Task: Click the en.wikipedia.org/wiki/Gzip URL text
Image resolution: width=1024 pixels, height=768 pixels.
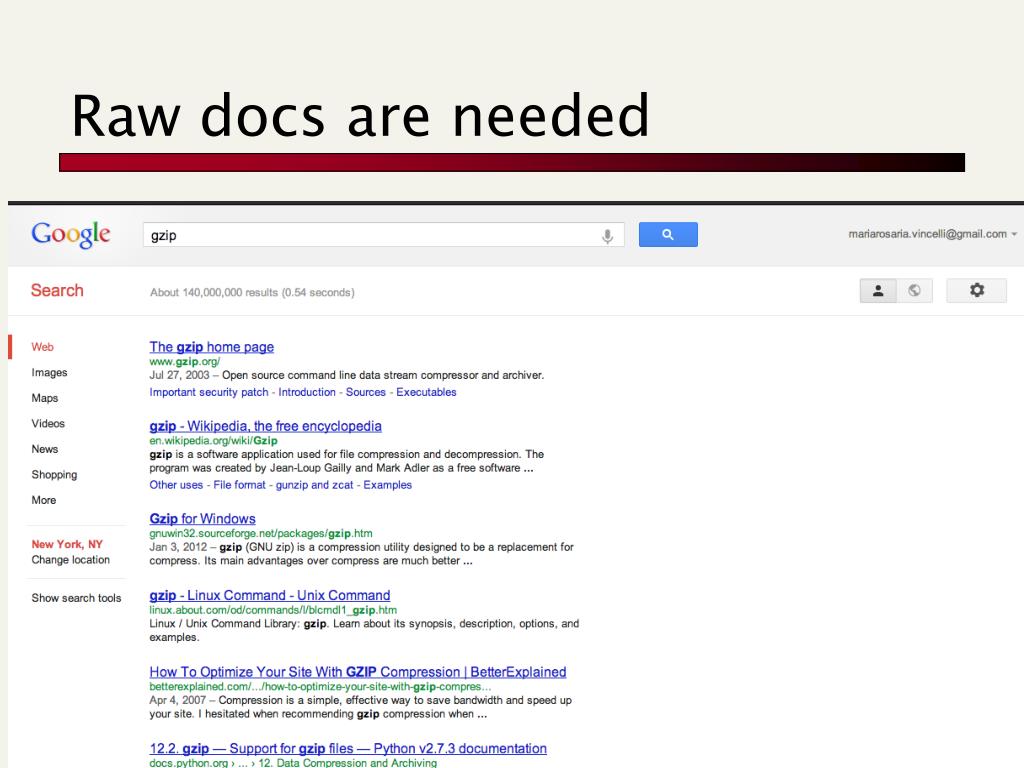Action: click(x=214, y=440)
